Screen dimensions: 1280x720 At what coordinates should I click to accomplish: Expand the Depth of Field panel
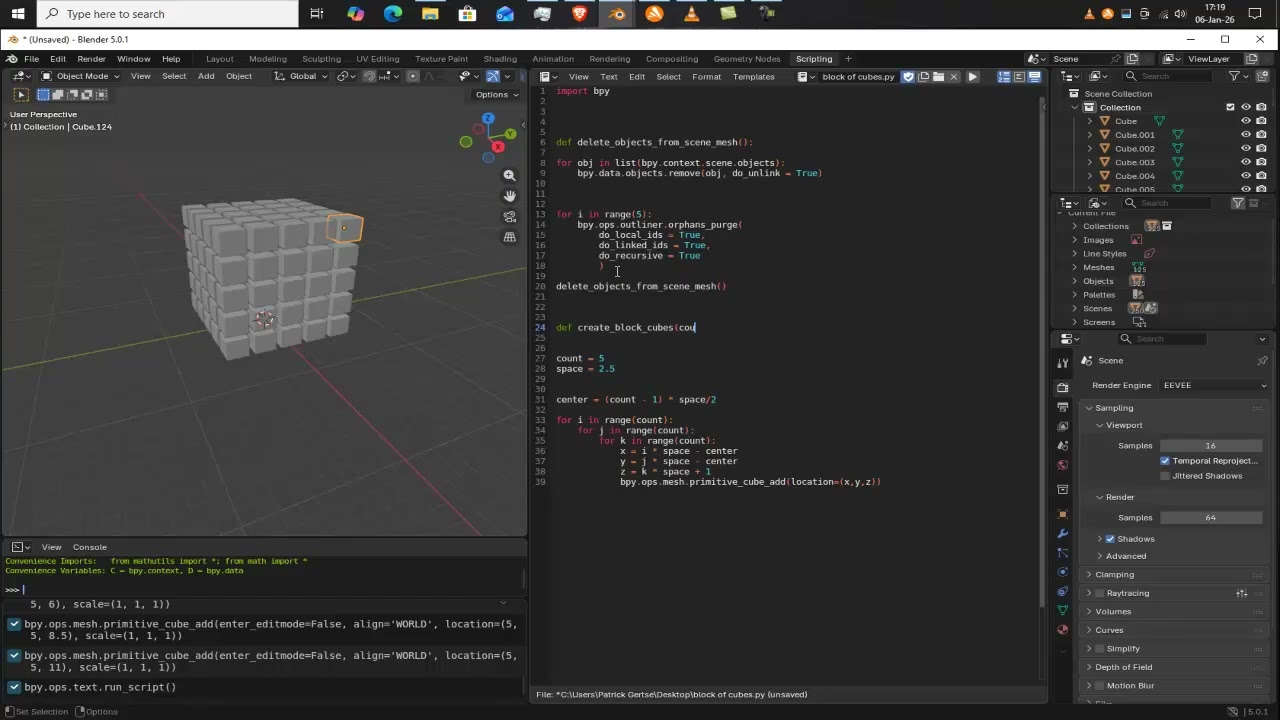pyautogui.click(x=1123, y=667)
